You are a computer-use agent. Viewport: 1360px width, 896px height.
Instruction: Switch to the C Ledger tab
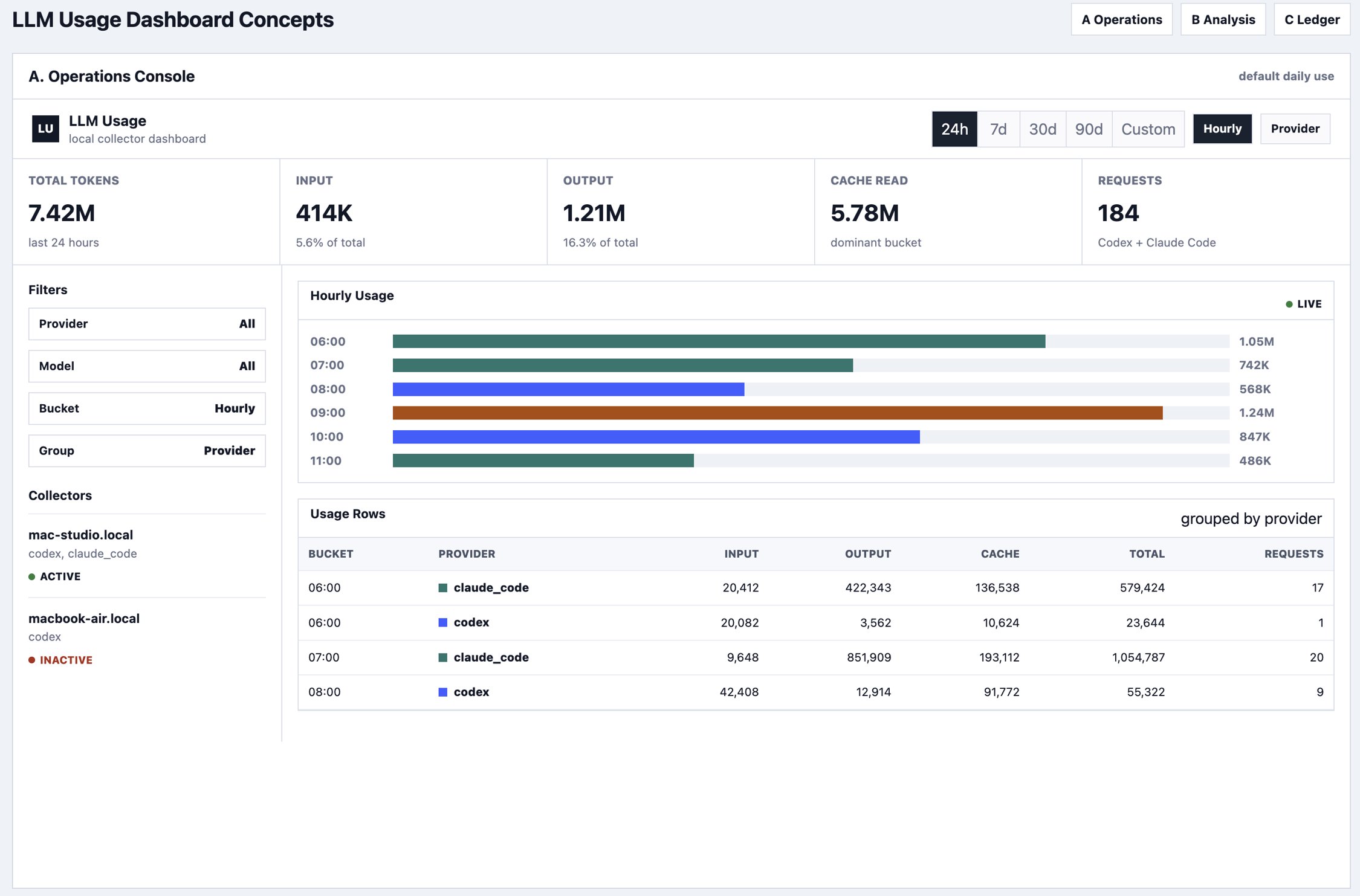click(x=1312, y=19)
